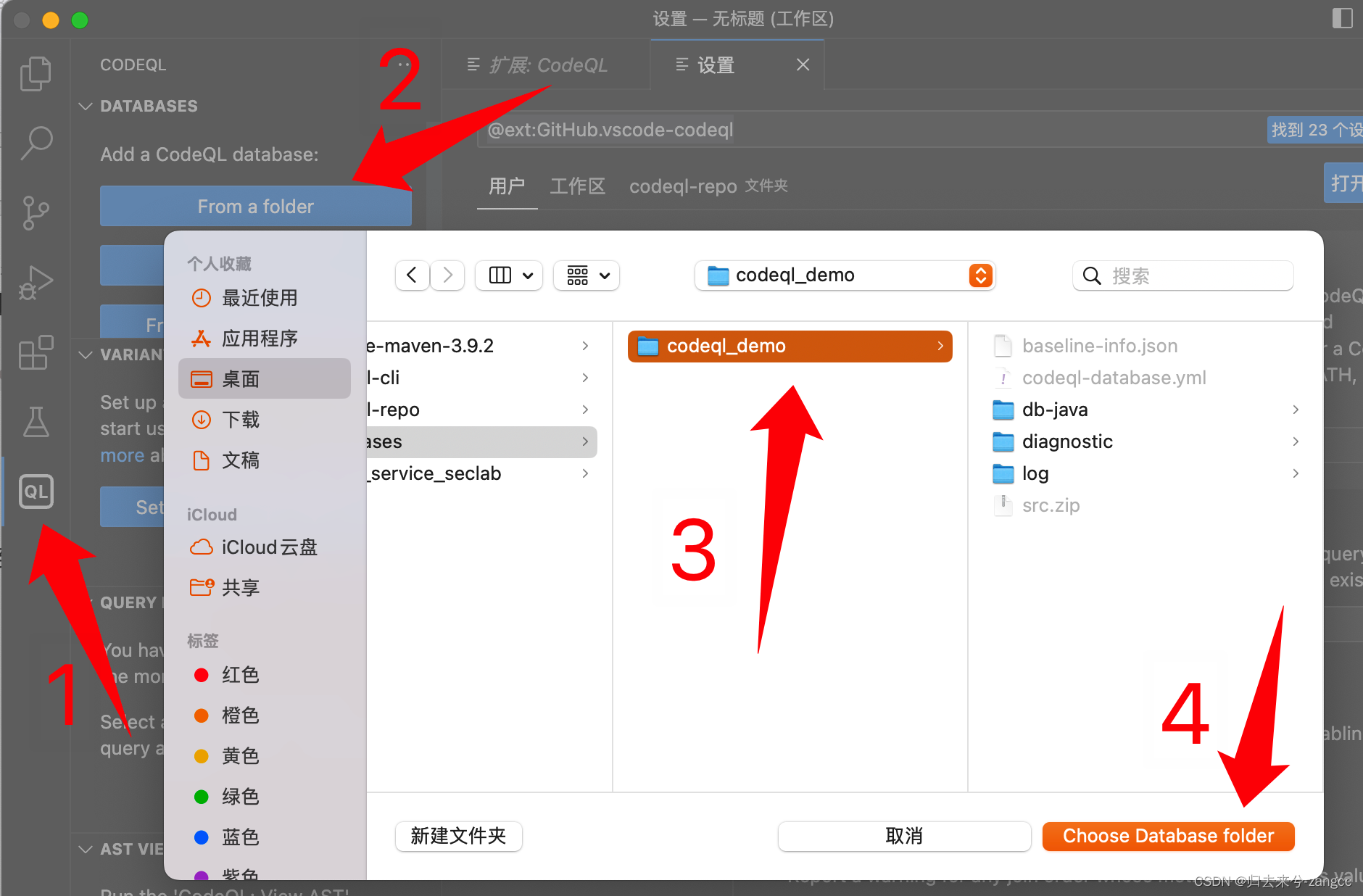Select Applications (应用程序) in sidebar
This screenshot has height=896, width=1363.
pyautogui.click(x=265, y=339)
